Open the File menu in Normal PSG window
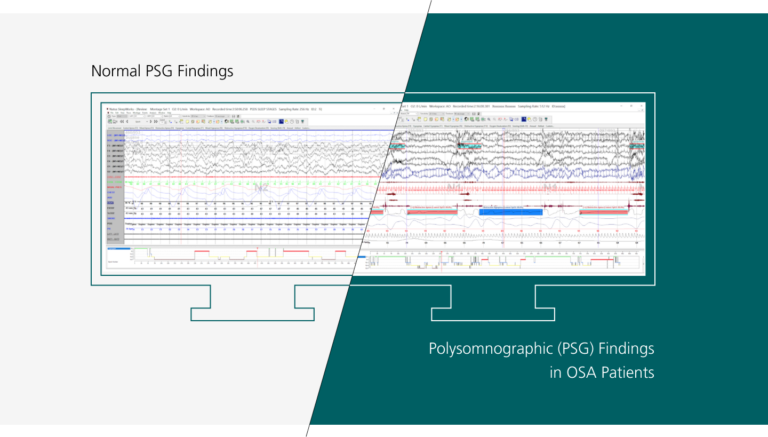768x437 pixels. click(111, 114)
